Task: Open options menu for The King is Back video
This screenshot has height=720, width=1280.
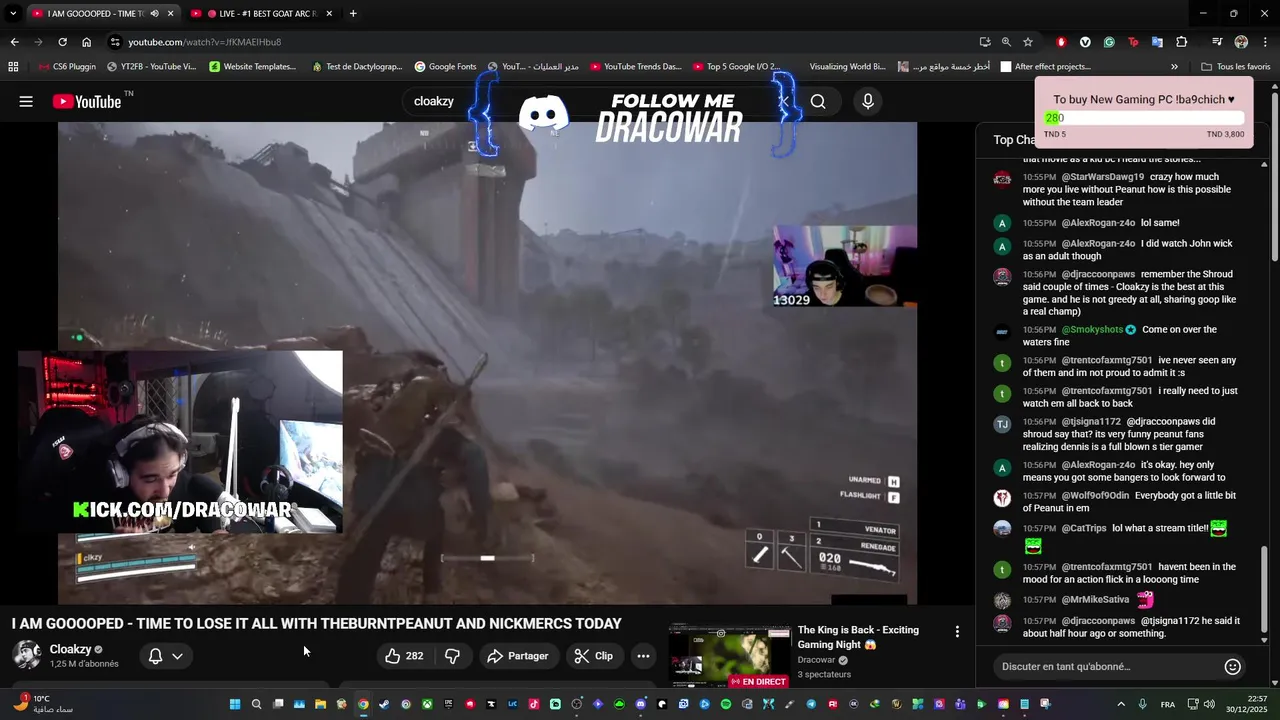Action: tap(957, 632)
